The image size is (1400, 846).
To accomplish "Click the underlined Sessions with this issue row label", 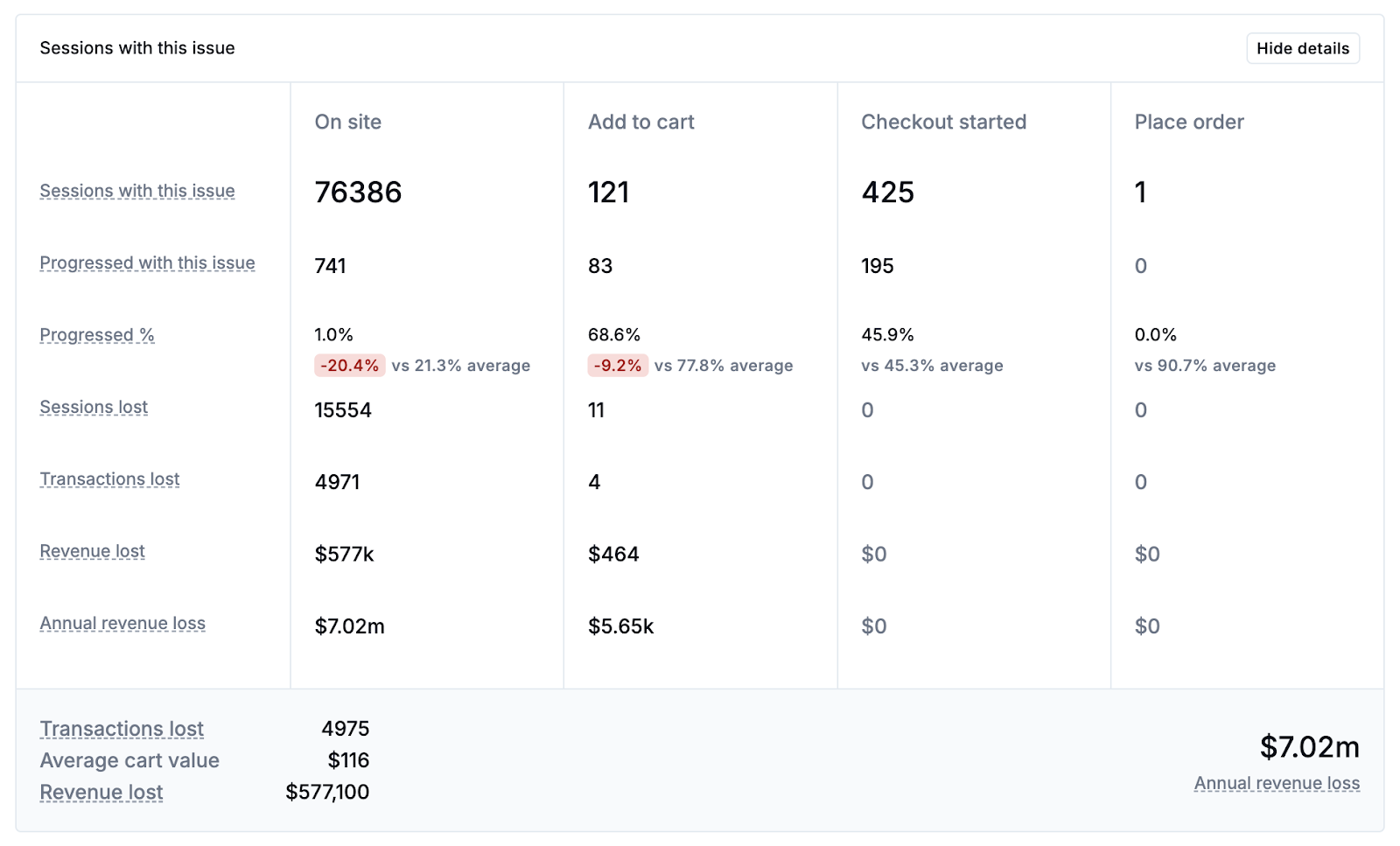I will tap(137, 191).
